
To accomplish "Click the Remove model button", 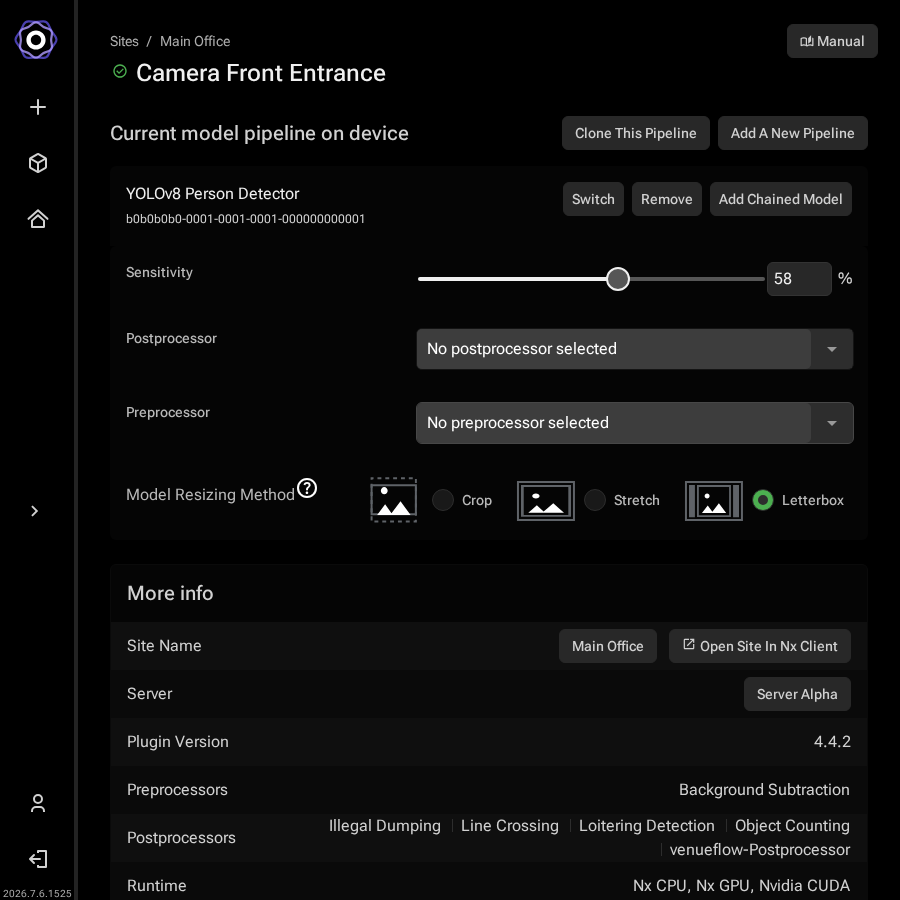I will [666, 199].
